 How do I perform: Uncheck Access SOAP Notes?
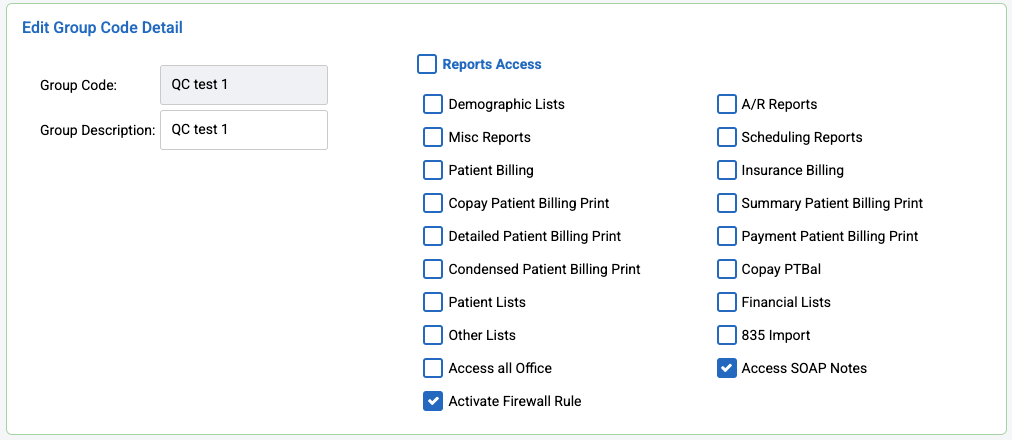click(727, 368)
